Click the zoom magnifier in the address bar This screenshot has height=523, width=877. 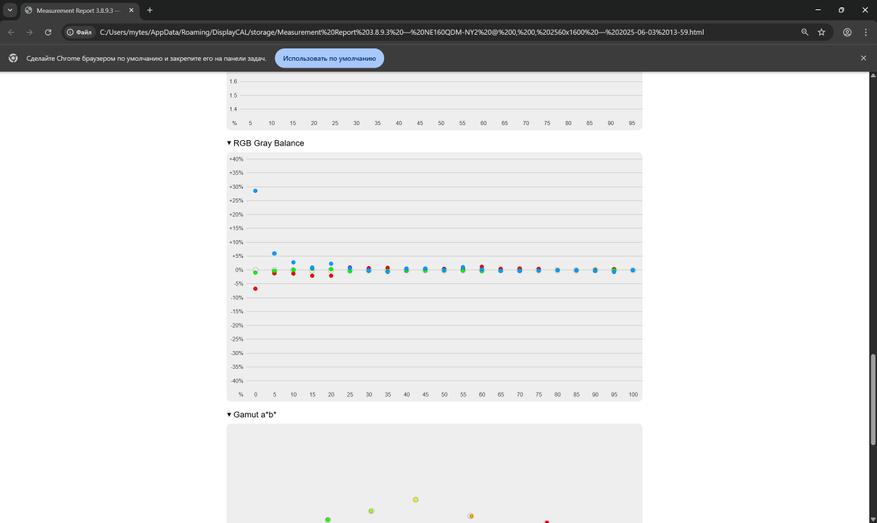[804, 32]
